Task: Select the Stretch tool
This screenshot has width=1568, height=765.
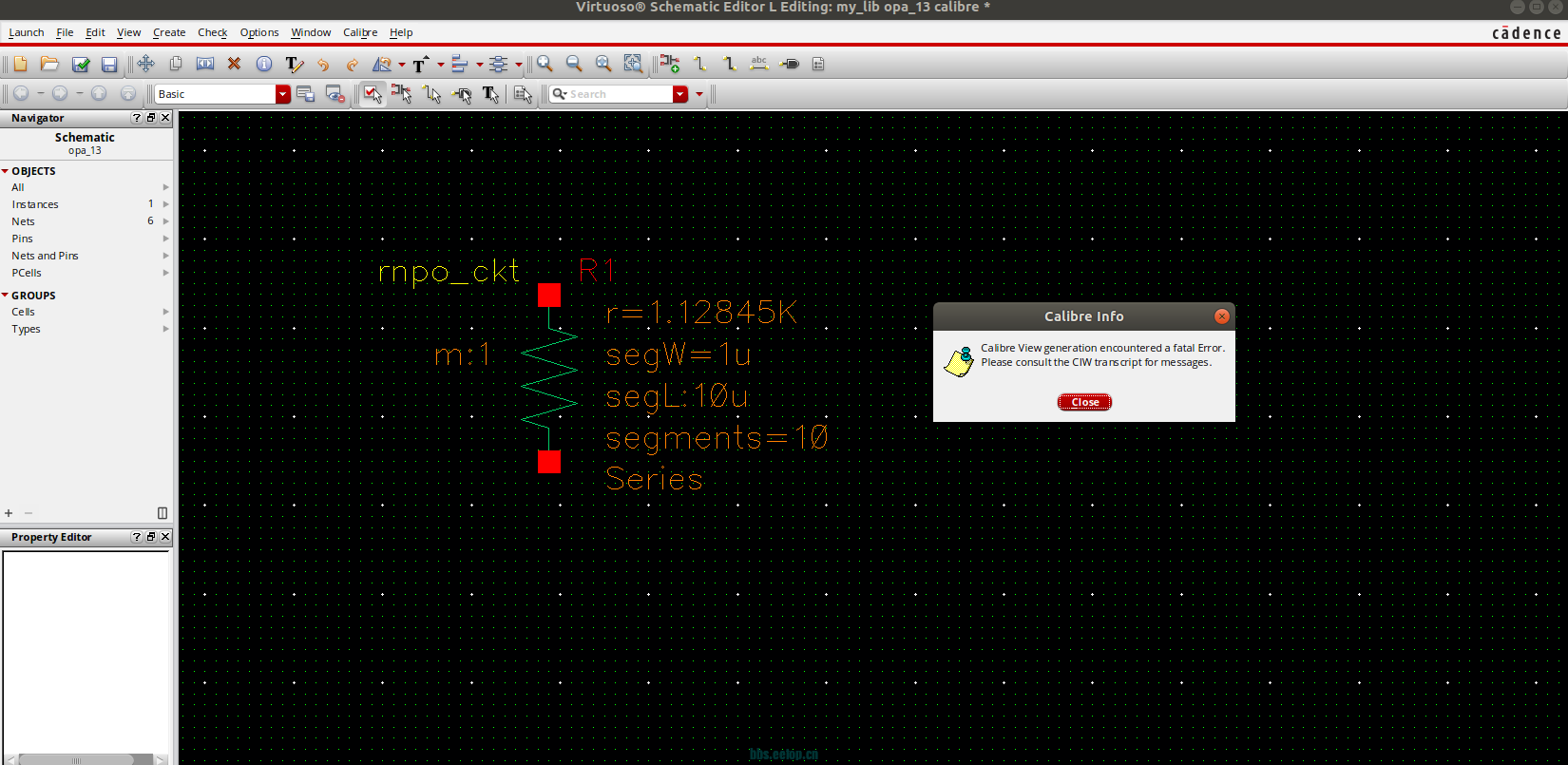Action: (205, 64)
